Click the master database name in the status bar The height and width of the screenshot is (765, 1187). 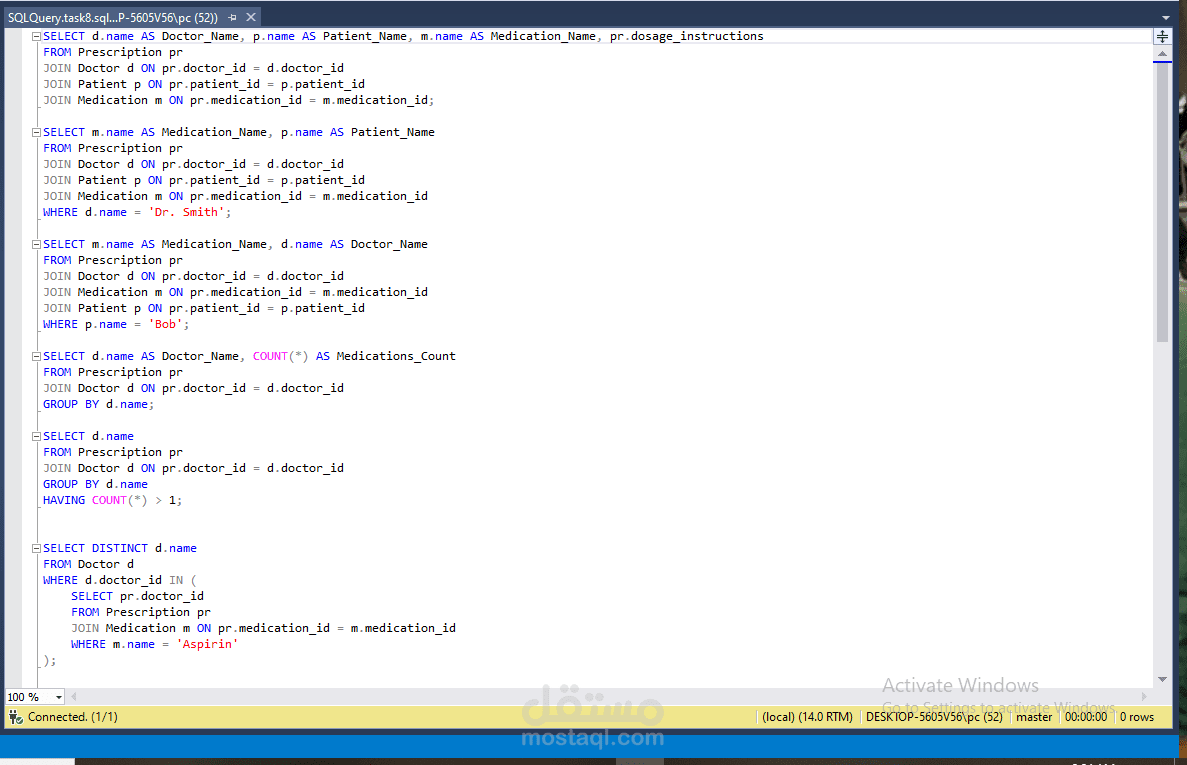pyautogui.click(x=1033, y=717)
